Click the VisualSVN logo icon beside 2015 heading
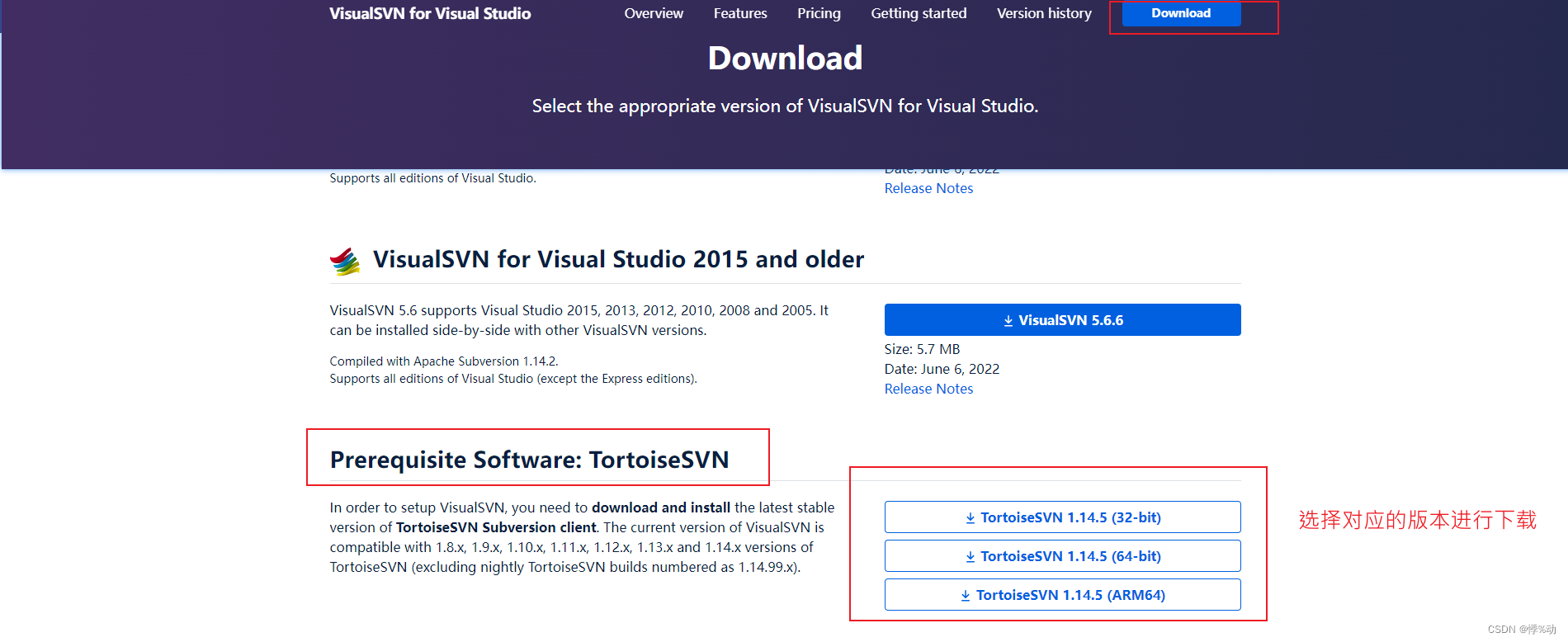 345,261
